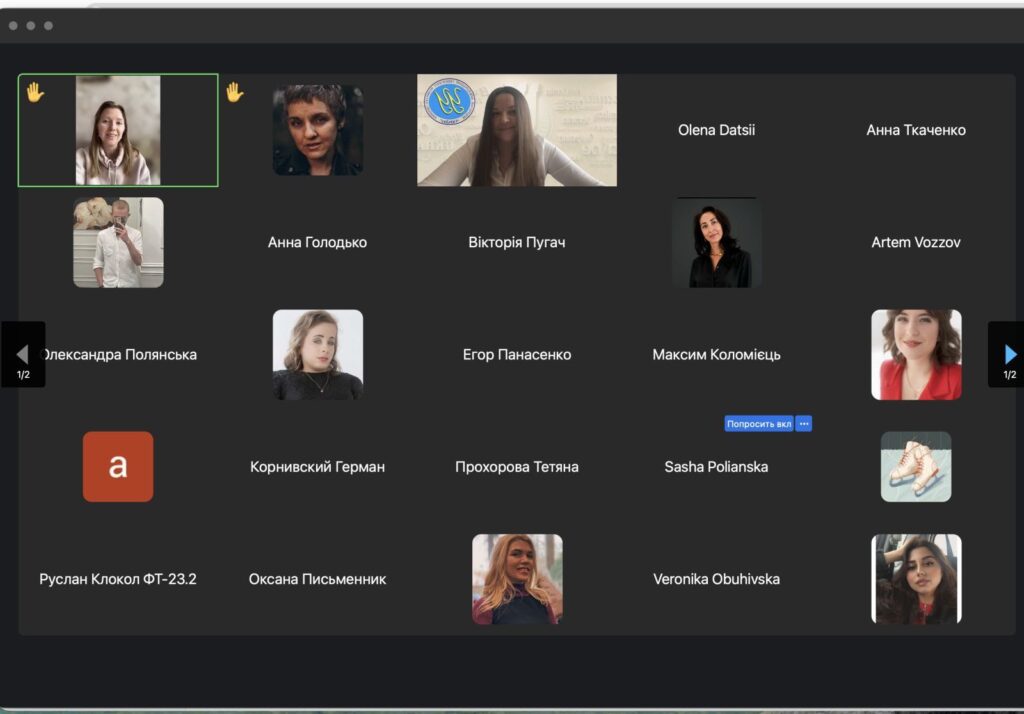
Task: Select the Руслан Клокол ФТ-23.2 tile
Action: tap(118, 579)
